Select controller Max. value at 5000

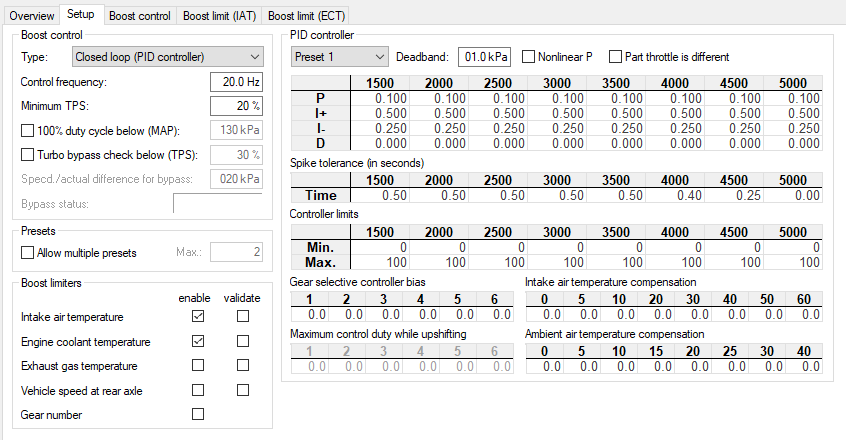point(793,262)
